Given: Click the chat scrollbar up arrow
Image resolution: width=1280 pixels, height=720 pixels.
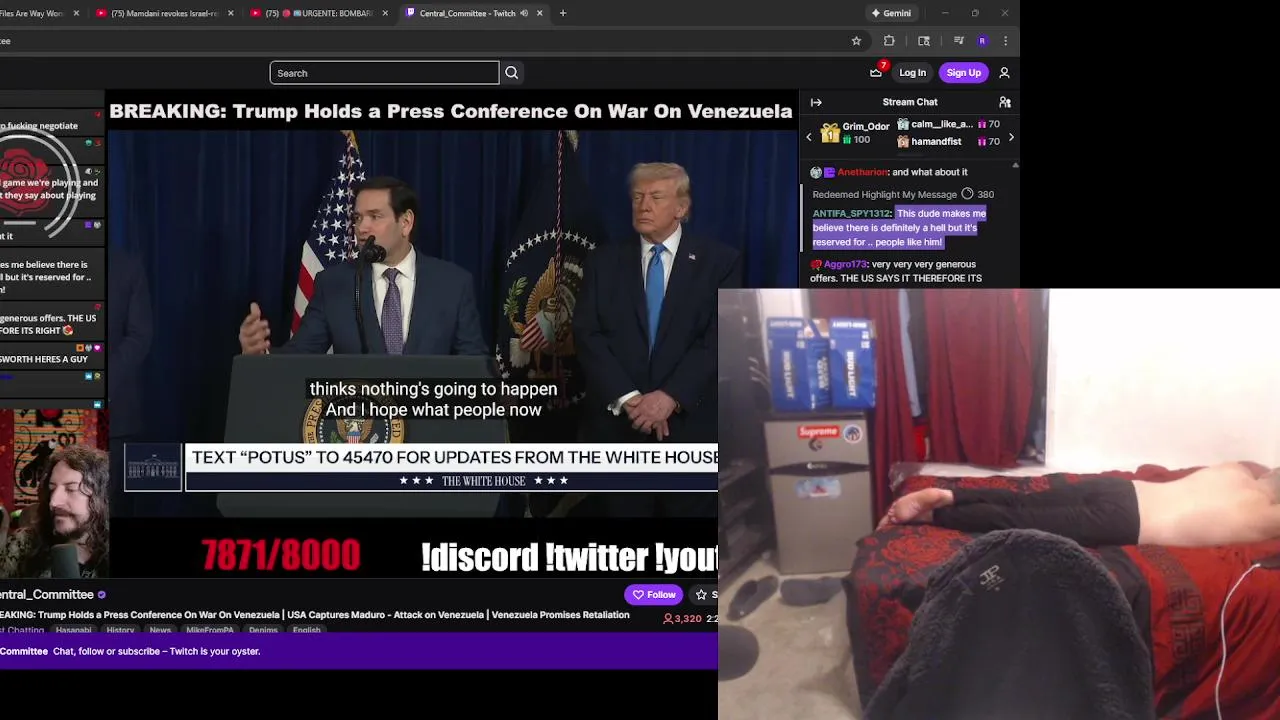Looking at the screenshot, I should [1015, 165].
